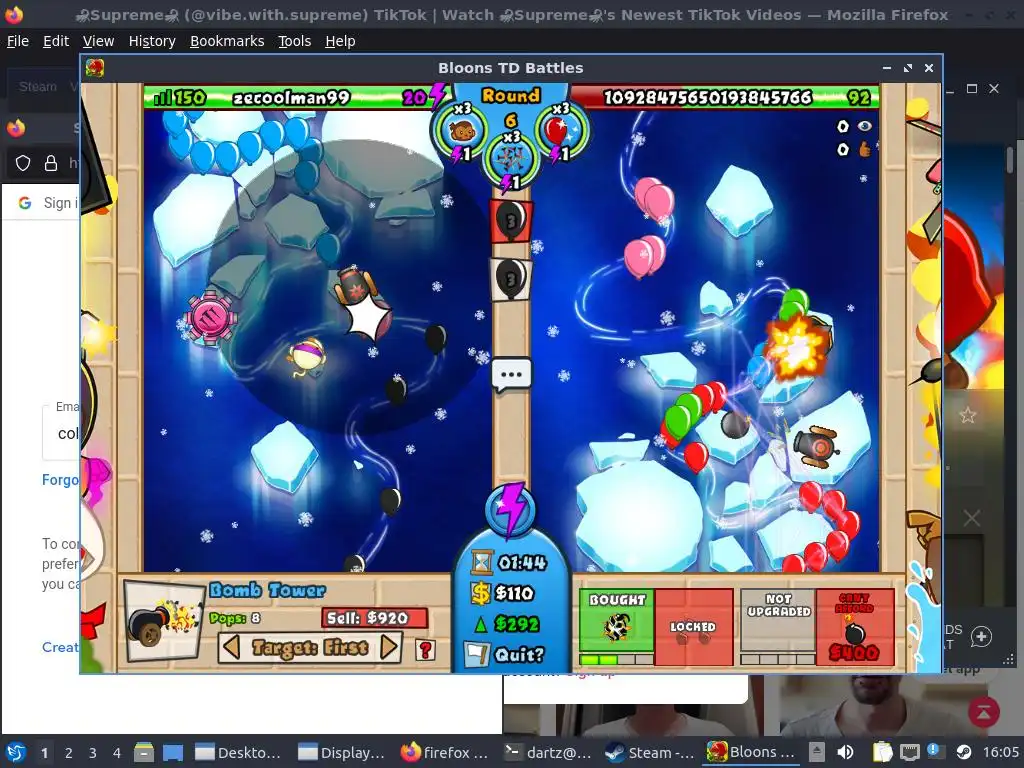Sell the tower for $920
Viewport: 1024px width, 768px height.
(375, 618)
